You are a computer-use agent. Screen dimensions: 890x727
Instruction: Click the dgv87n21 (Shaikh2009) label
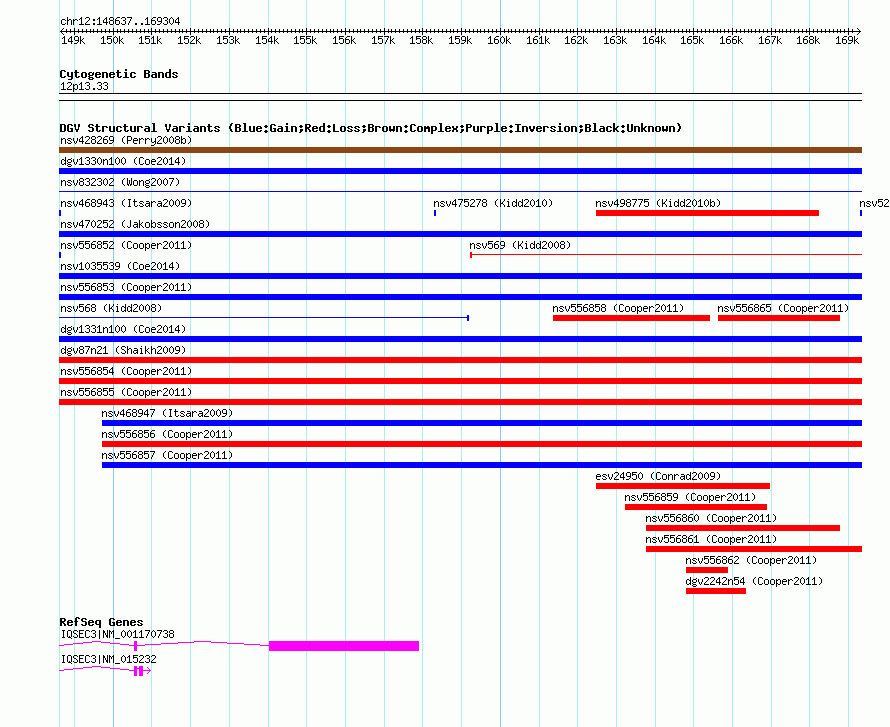(x=123, y=350)
